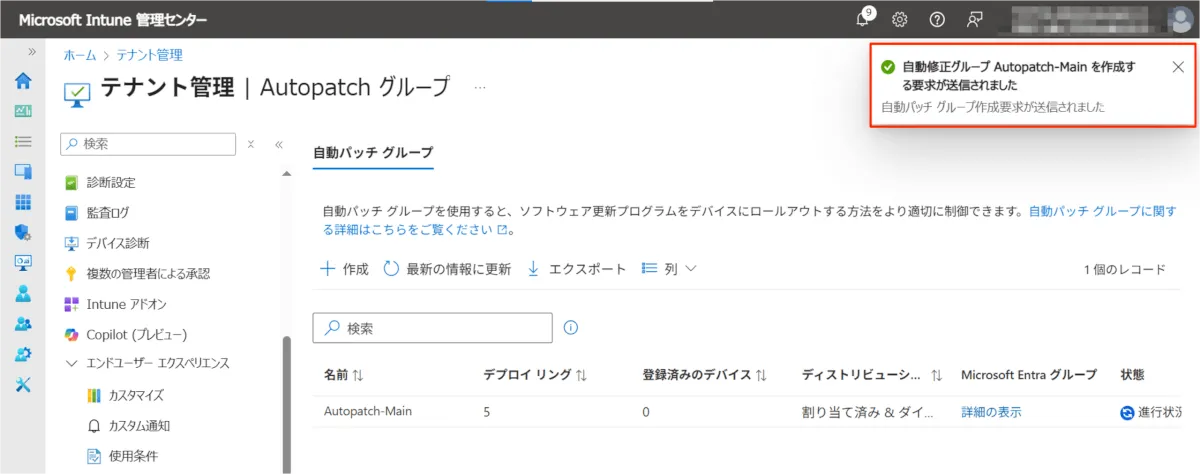
Task: Open All services list icon in left rail
Action: pos(23,142)
